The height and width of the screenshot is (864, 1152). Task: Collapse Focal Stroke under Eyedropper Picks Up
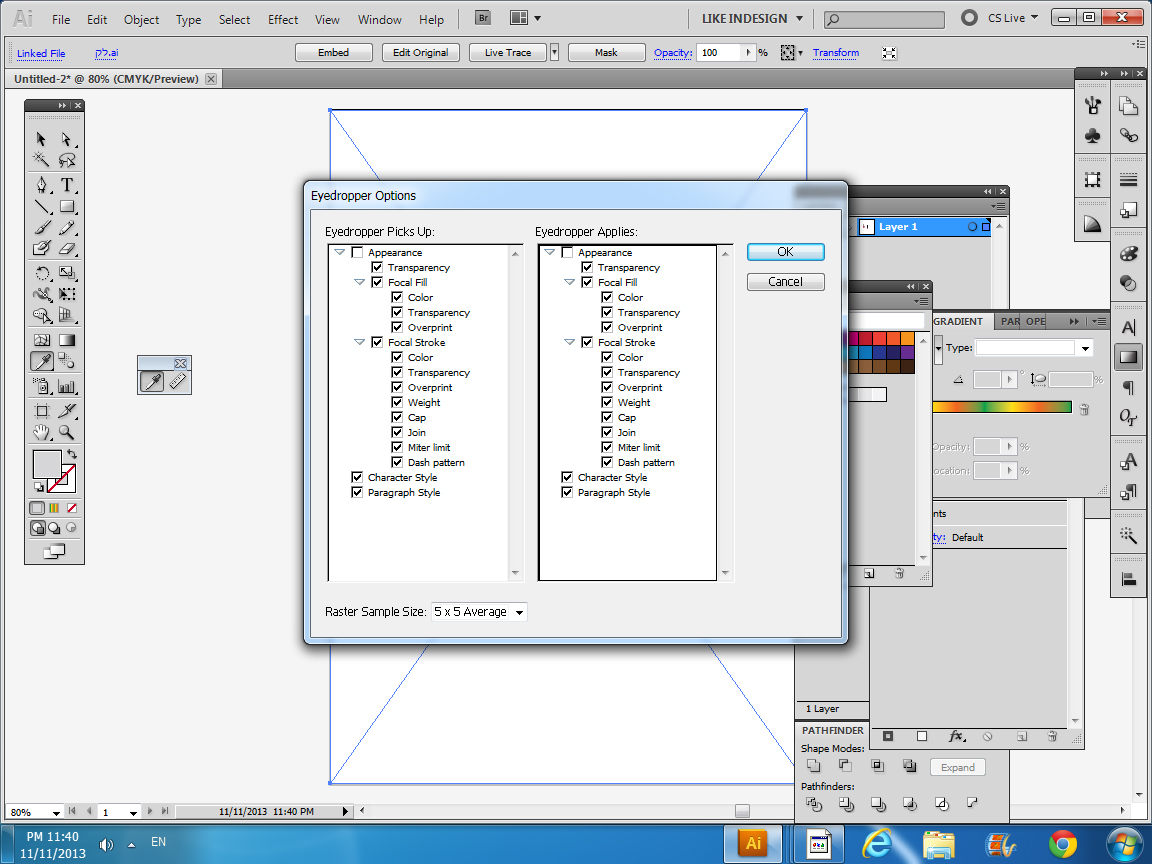[x=360, y=342]
